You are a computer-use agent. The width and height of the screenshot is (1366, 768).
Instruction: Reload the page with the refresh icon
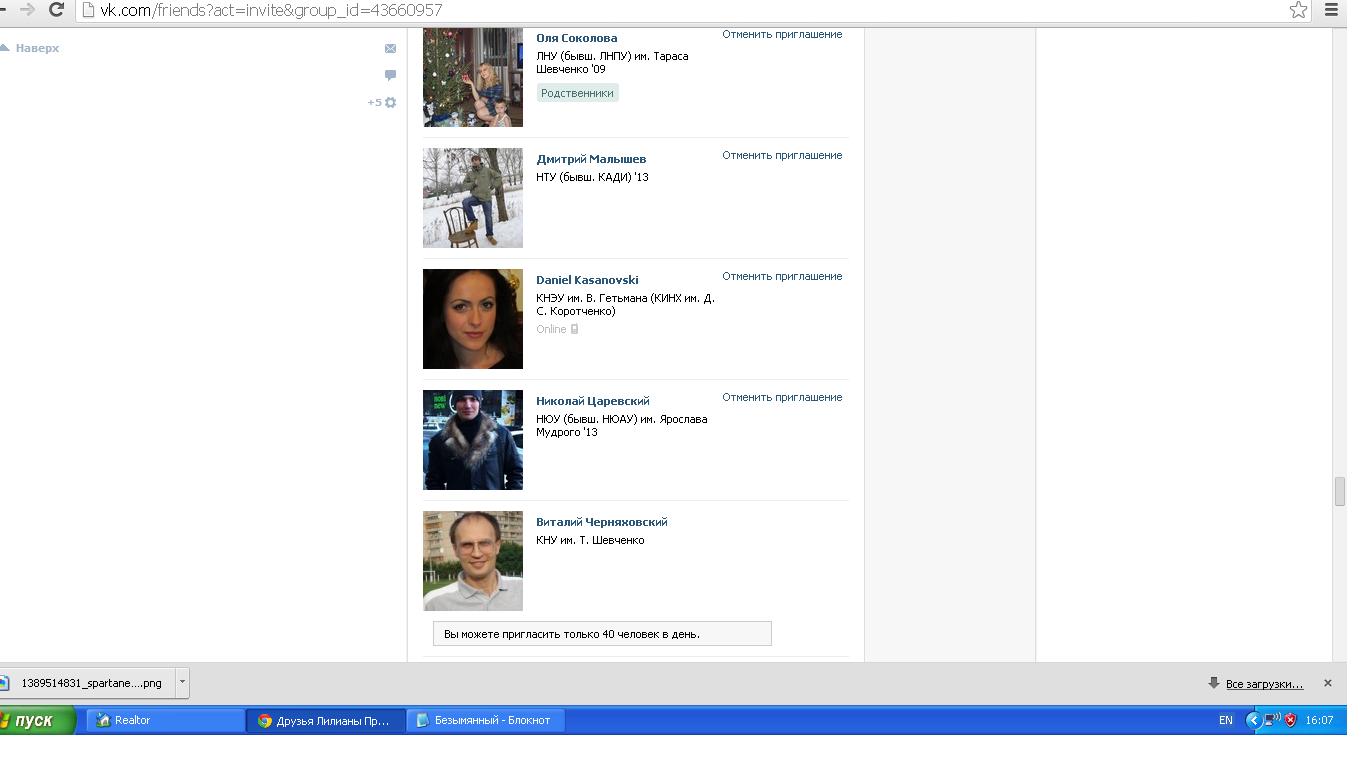click(x=57, y=10)
